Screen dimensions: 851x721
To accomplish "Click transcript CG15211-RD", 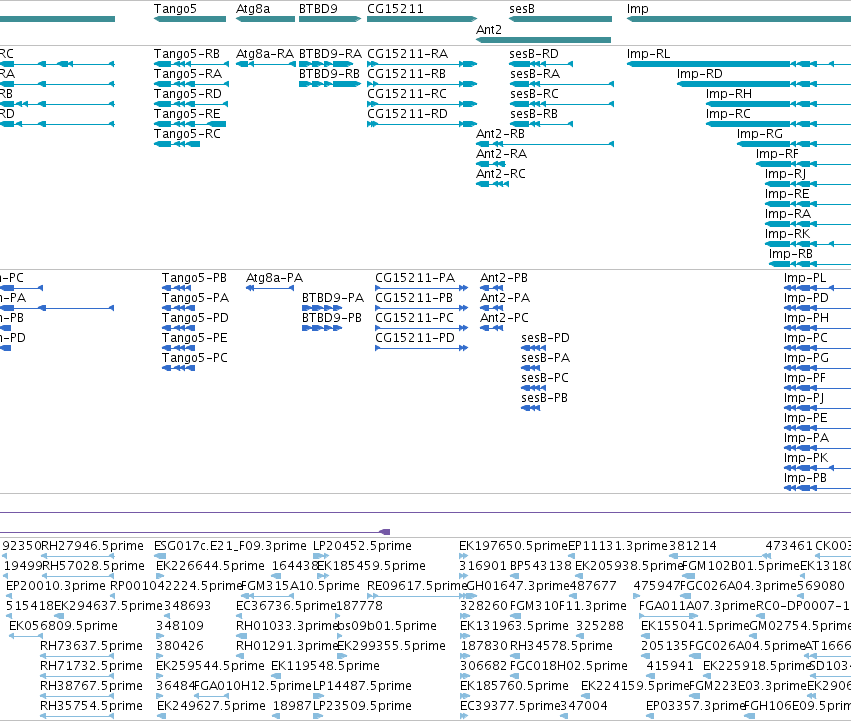I will coord(422,124).
